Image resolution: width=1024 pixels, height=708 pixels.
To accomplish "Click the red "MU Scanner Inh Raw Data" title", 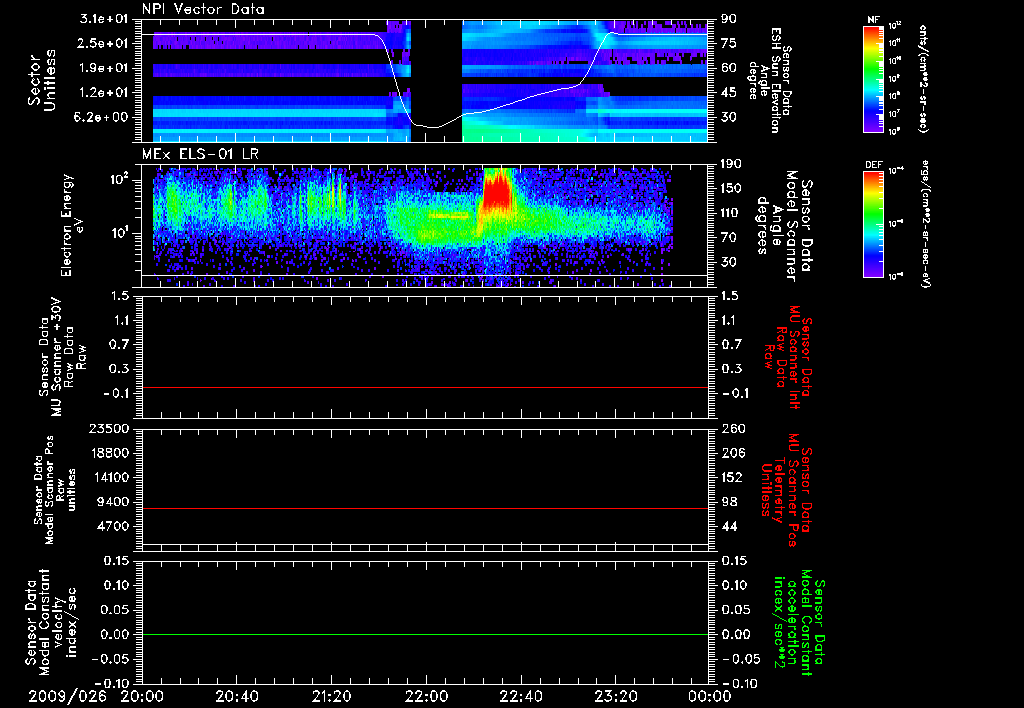I will pyautogui.click(x=788, y=357).
